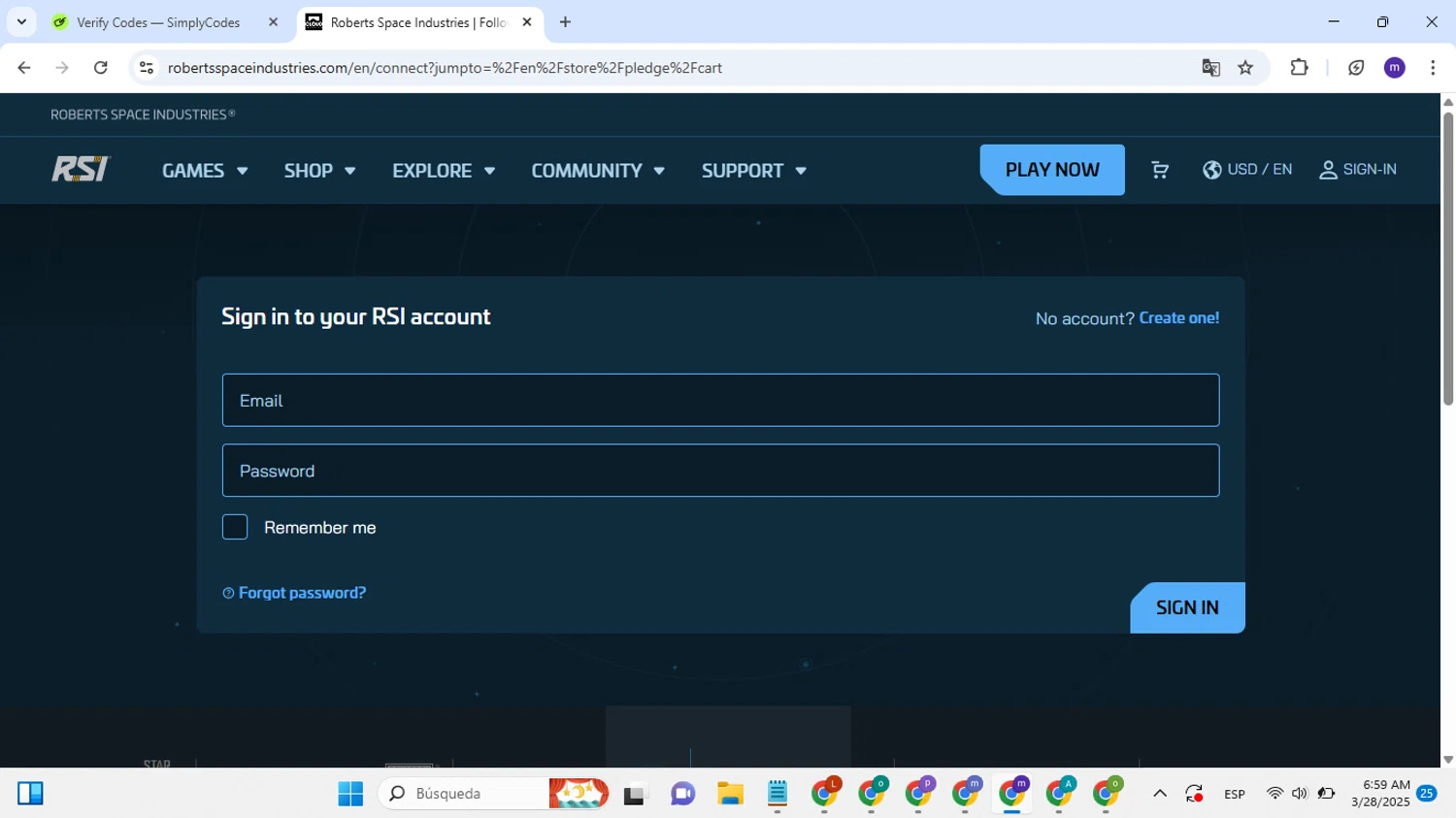
Task: Open the notification badge showing 25
Action: [x=1427, y=794]
